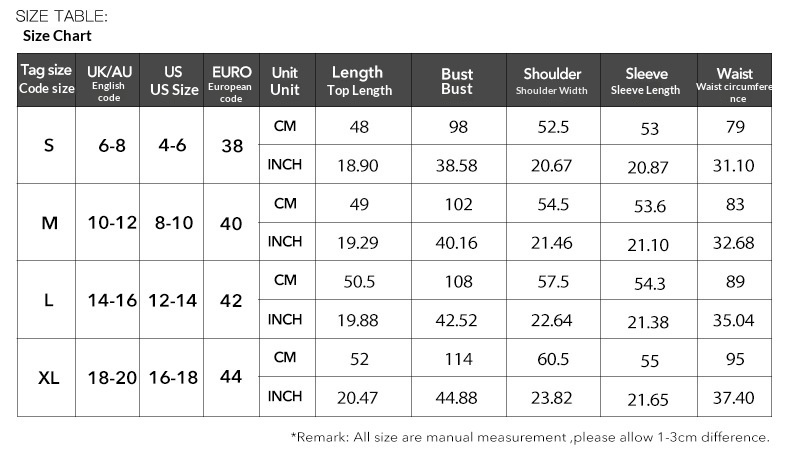The width and height of the screenshot is (790, 470).
Task: Click the 32.68 waist value
Action: point(733,242)
